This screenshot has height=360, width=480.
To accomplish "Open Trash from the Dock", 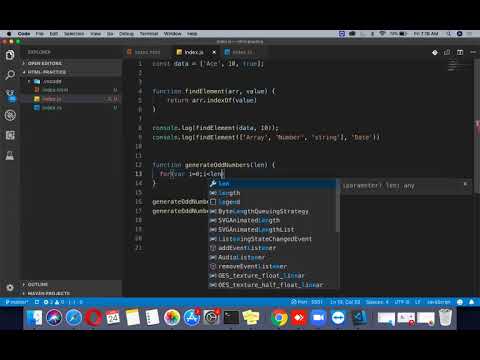I will click(x=445, y=317).
